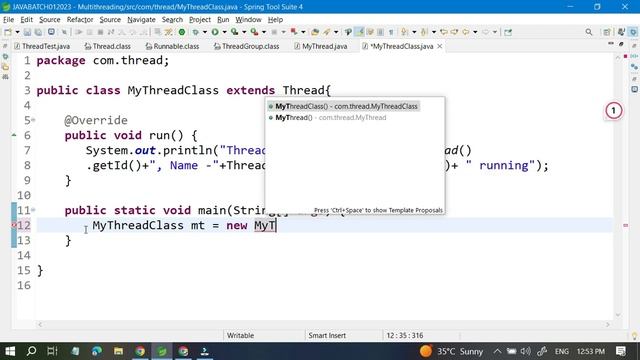Click the Save toolbar icon
Viewport: 640px width, 360px height.
pos(27,32)
